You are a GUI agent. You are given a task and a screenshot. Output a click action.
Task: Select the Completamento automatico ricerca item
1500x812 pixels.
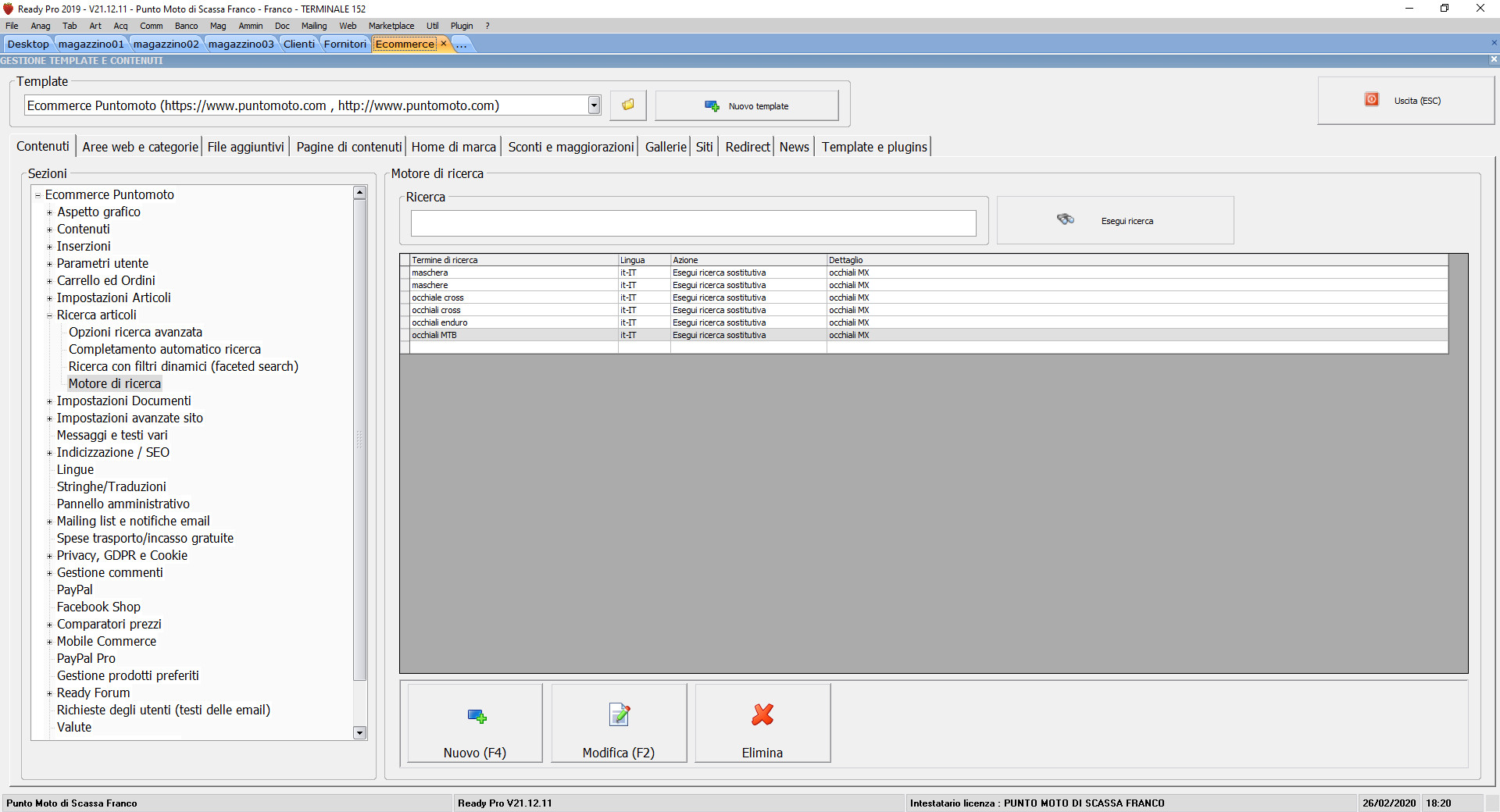click(165, 349)
